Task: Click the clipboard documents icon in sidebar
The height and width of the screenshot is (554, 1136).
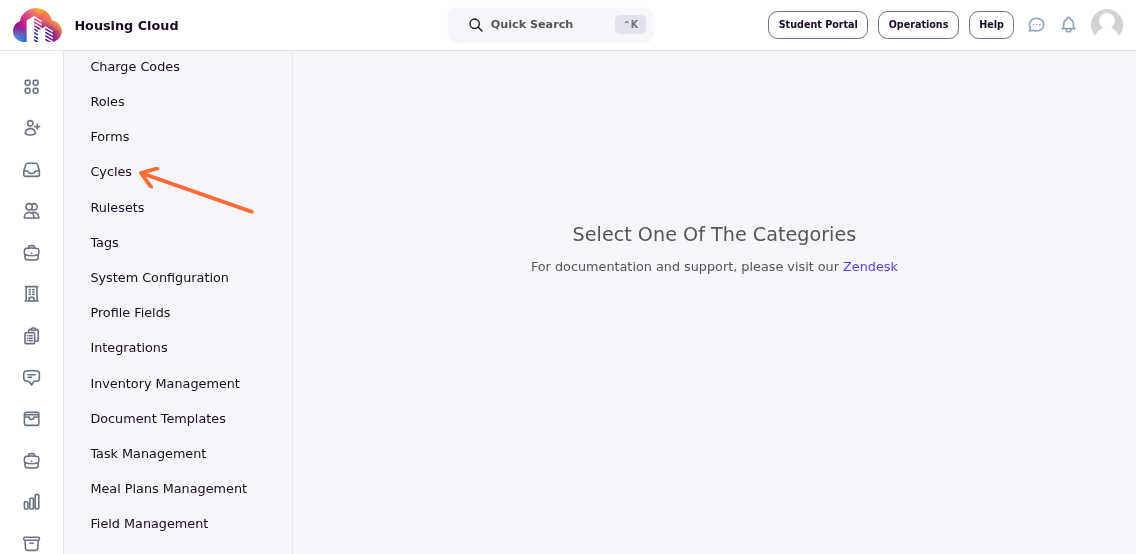Action: coord(31,336)
